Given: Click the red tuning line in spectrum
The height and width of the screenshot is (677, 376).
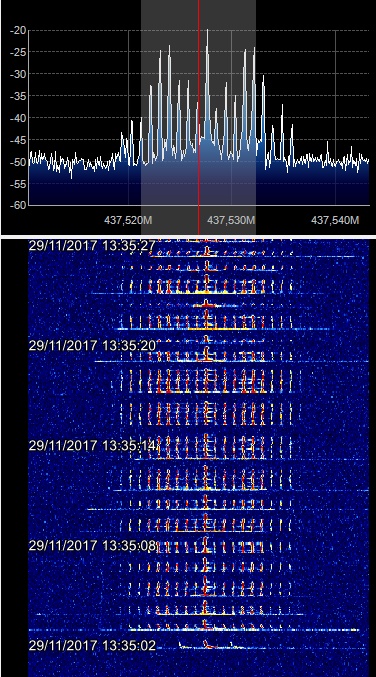Looking at the screenshot, I should [199, 117].
